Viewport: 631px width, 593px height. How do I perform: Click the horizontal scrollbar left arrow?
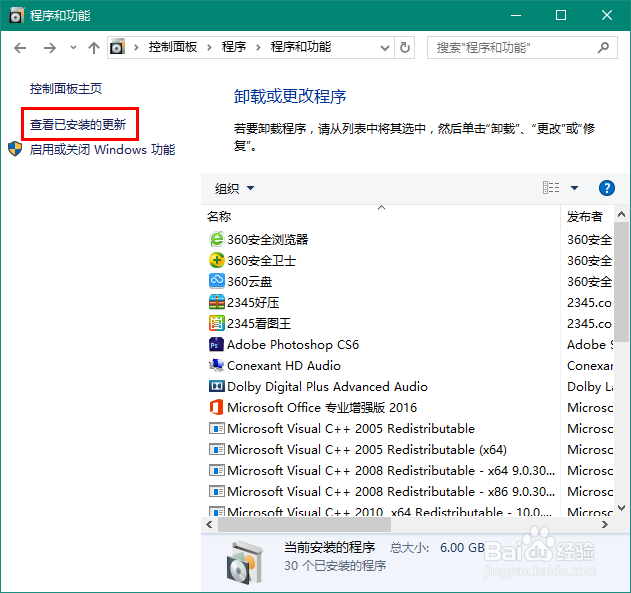pyautogui.click(x=209, y=525)
